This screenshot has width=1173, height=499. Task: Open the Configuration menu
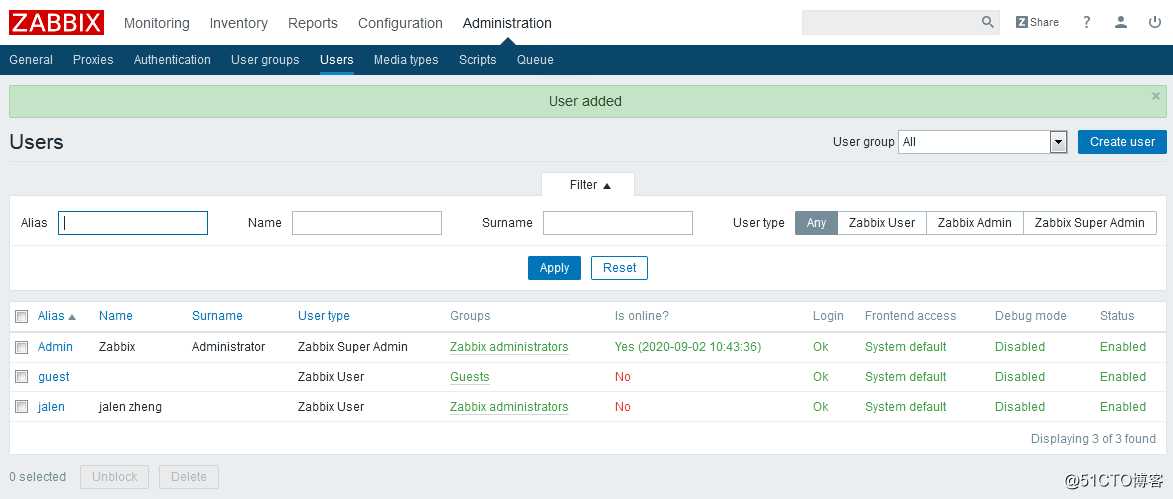coord(400,23)
